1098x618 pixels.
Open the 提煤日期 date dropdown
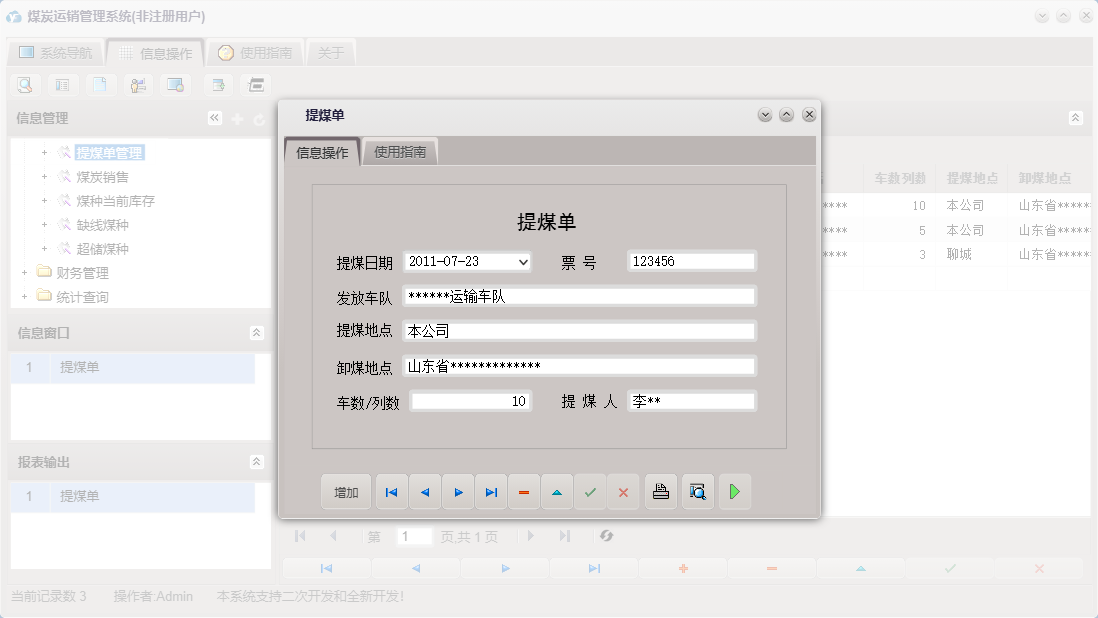tap(524, 260)
